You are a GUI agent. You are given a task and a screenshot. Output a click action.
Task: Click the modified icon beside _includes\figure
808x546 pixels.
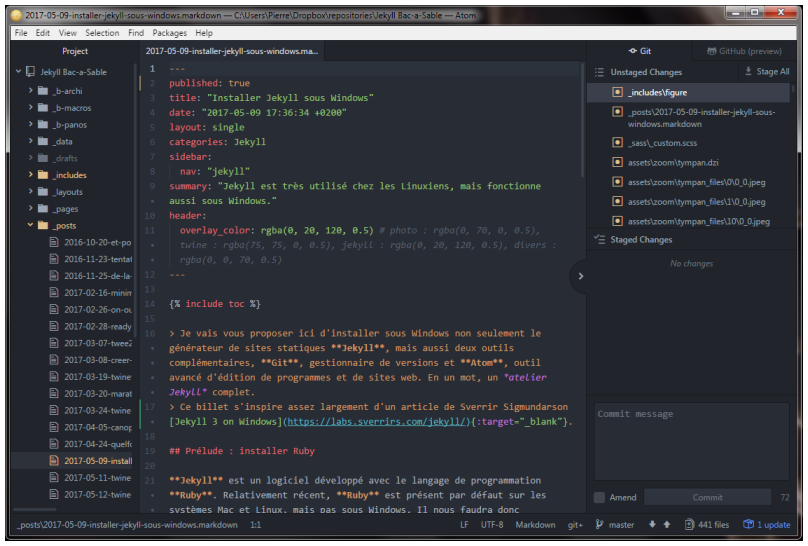tap(617, 92)
